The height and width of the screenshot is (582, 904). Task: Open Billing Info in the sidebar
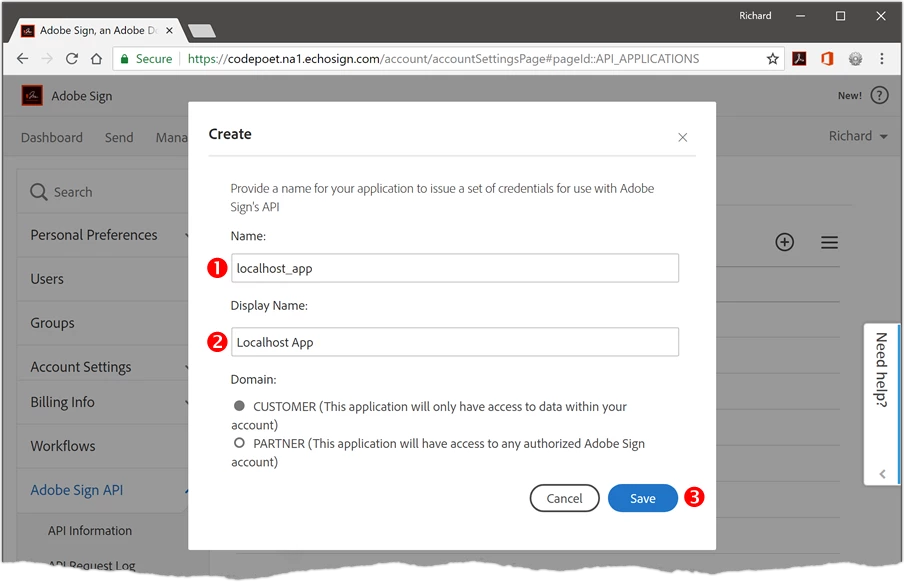click(103, 402)
